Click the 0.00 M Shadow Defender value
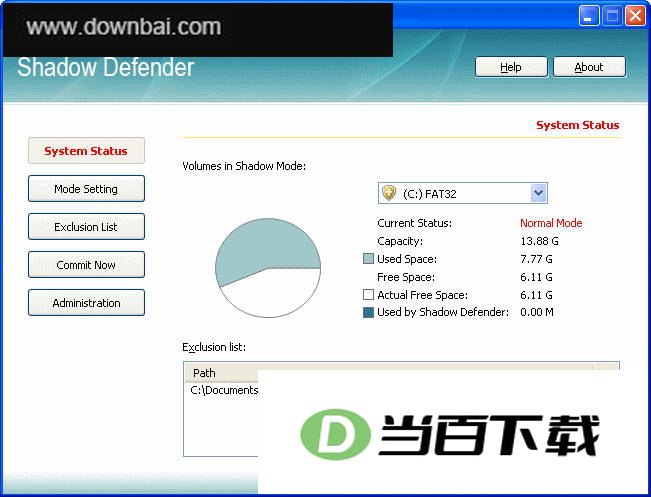This screenshot has height=497, width=651. (x=537, y=312)
